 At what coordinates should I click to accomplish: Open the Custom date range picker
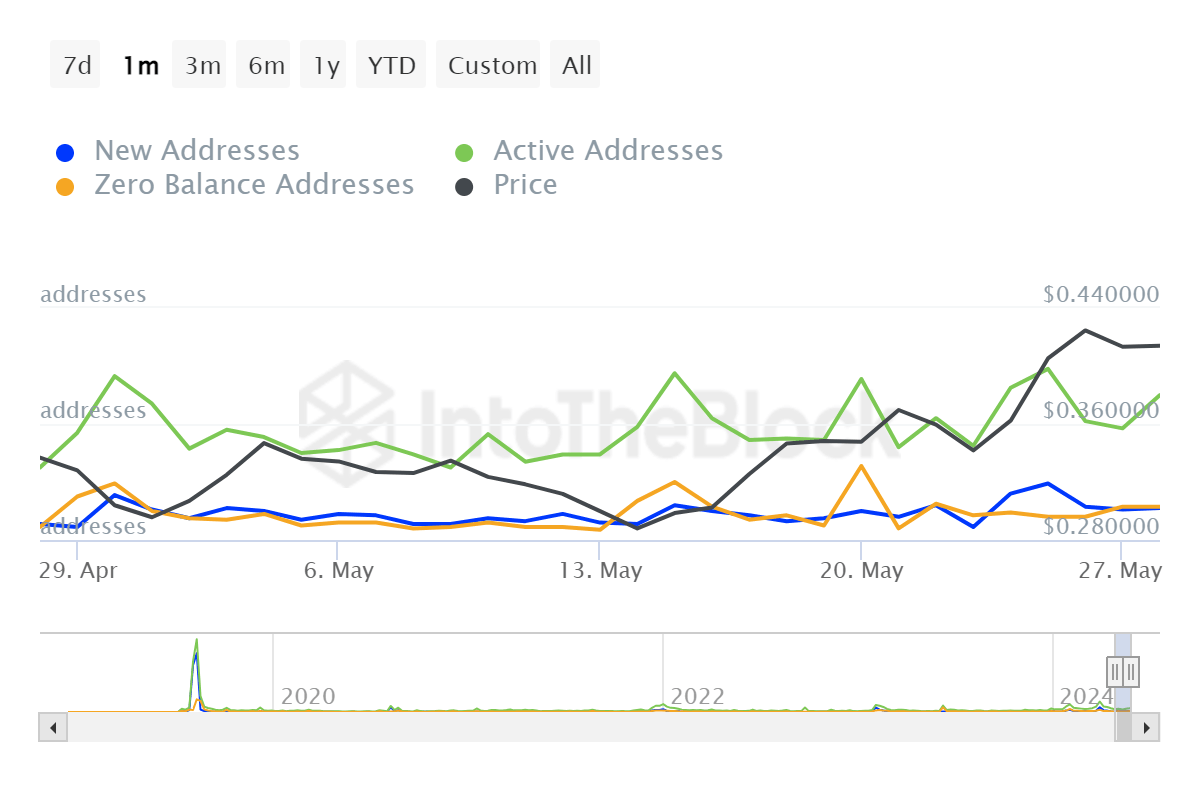point(491,66)
